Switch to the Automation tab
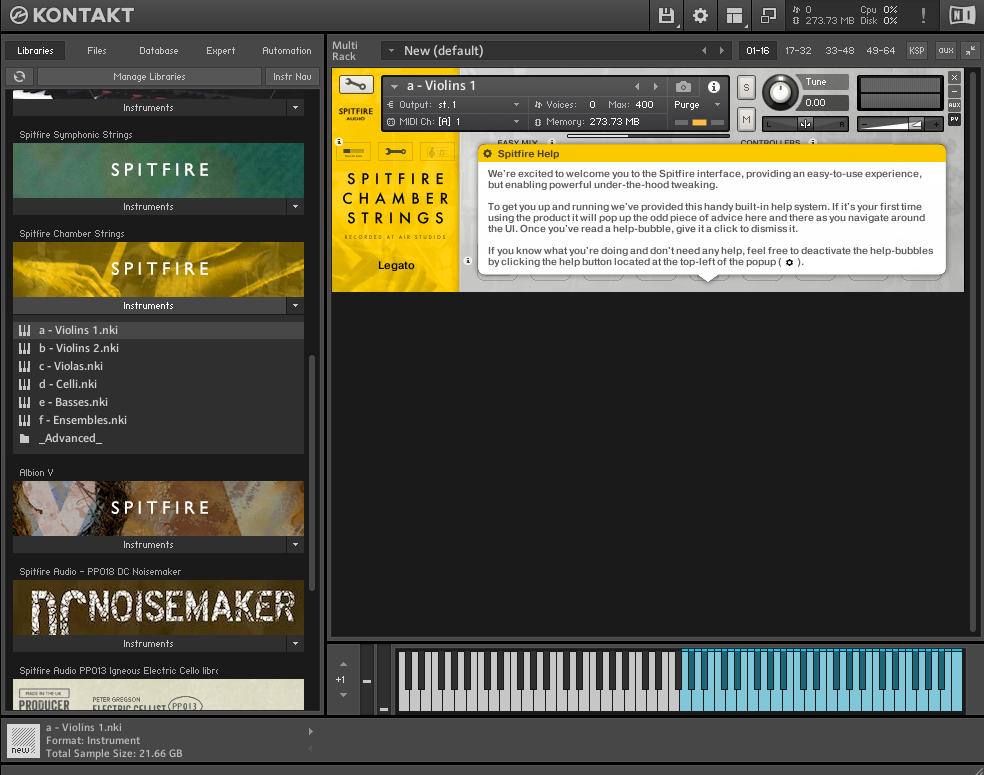The image size is (984, 775). click(x=287, y=51)
